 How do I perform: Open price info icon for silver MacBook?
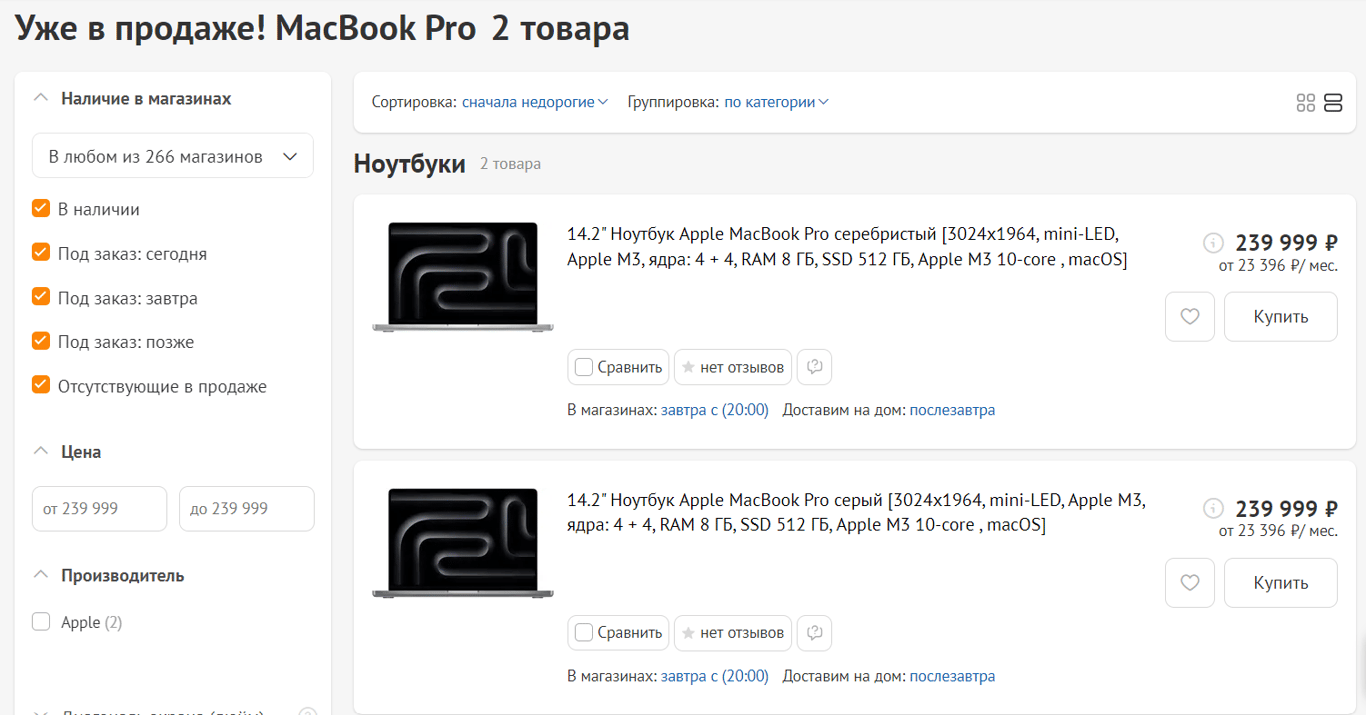click(x=1213, y=242)
